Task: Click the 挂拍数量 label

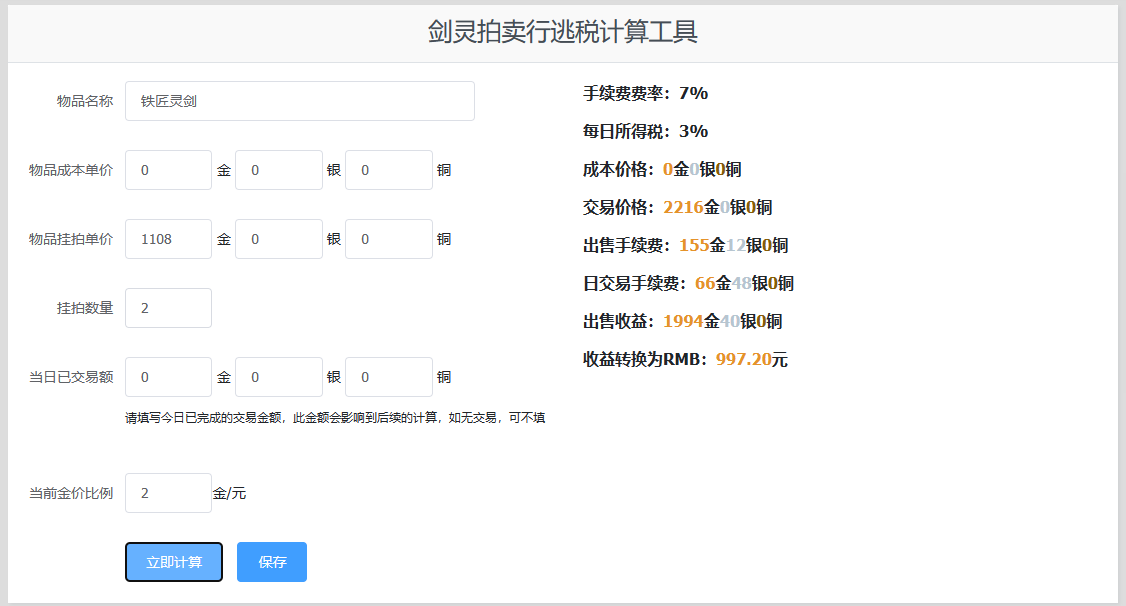Action: tap(85, 307)
